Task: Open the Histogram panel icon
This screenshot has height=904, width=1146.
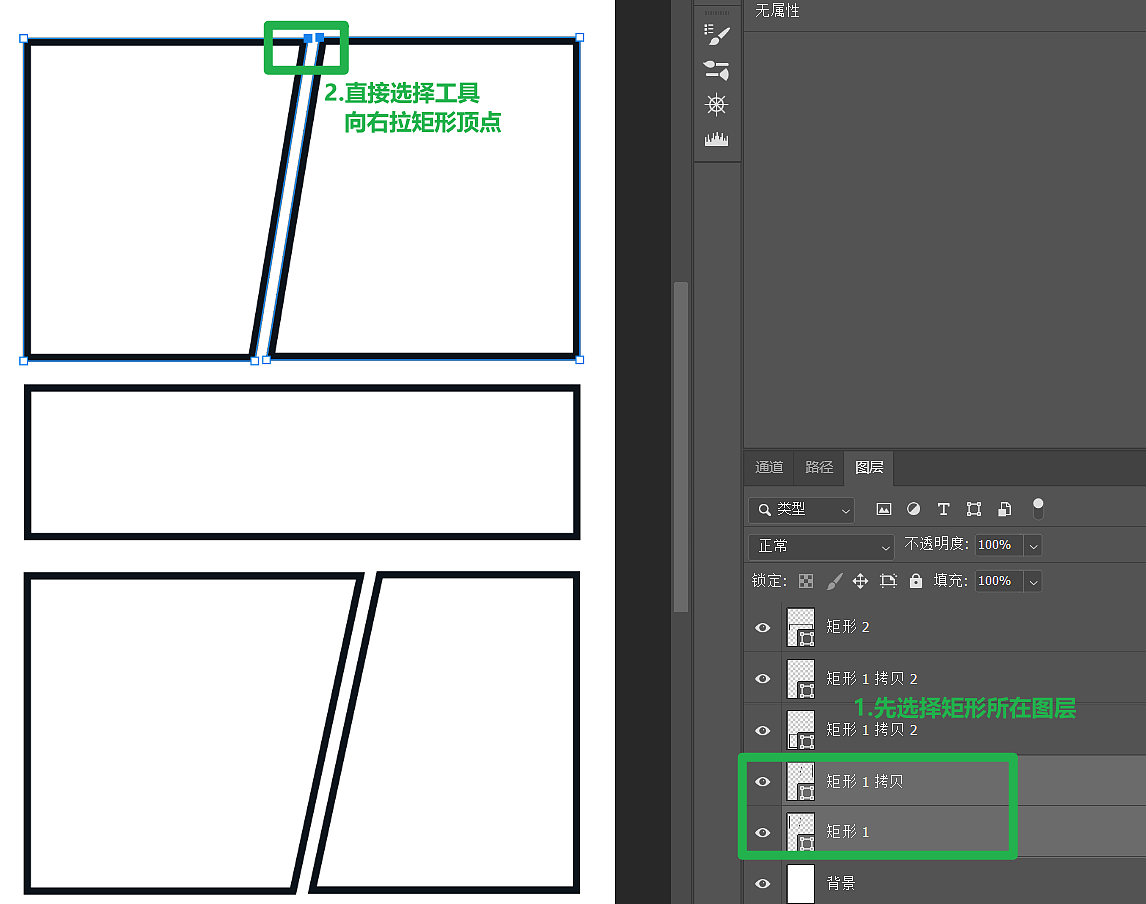Action: pos(716,139)
